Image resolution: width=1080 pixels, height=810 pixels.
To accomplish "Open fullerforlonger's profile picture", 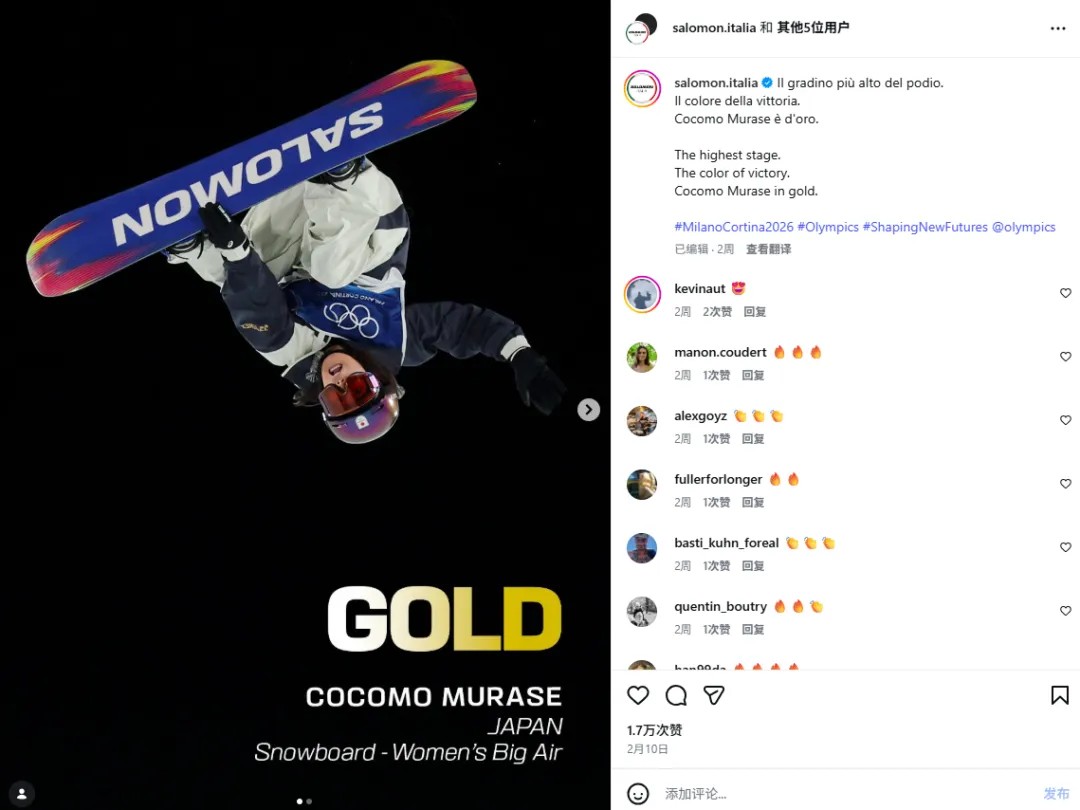I will pos(641,484).
